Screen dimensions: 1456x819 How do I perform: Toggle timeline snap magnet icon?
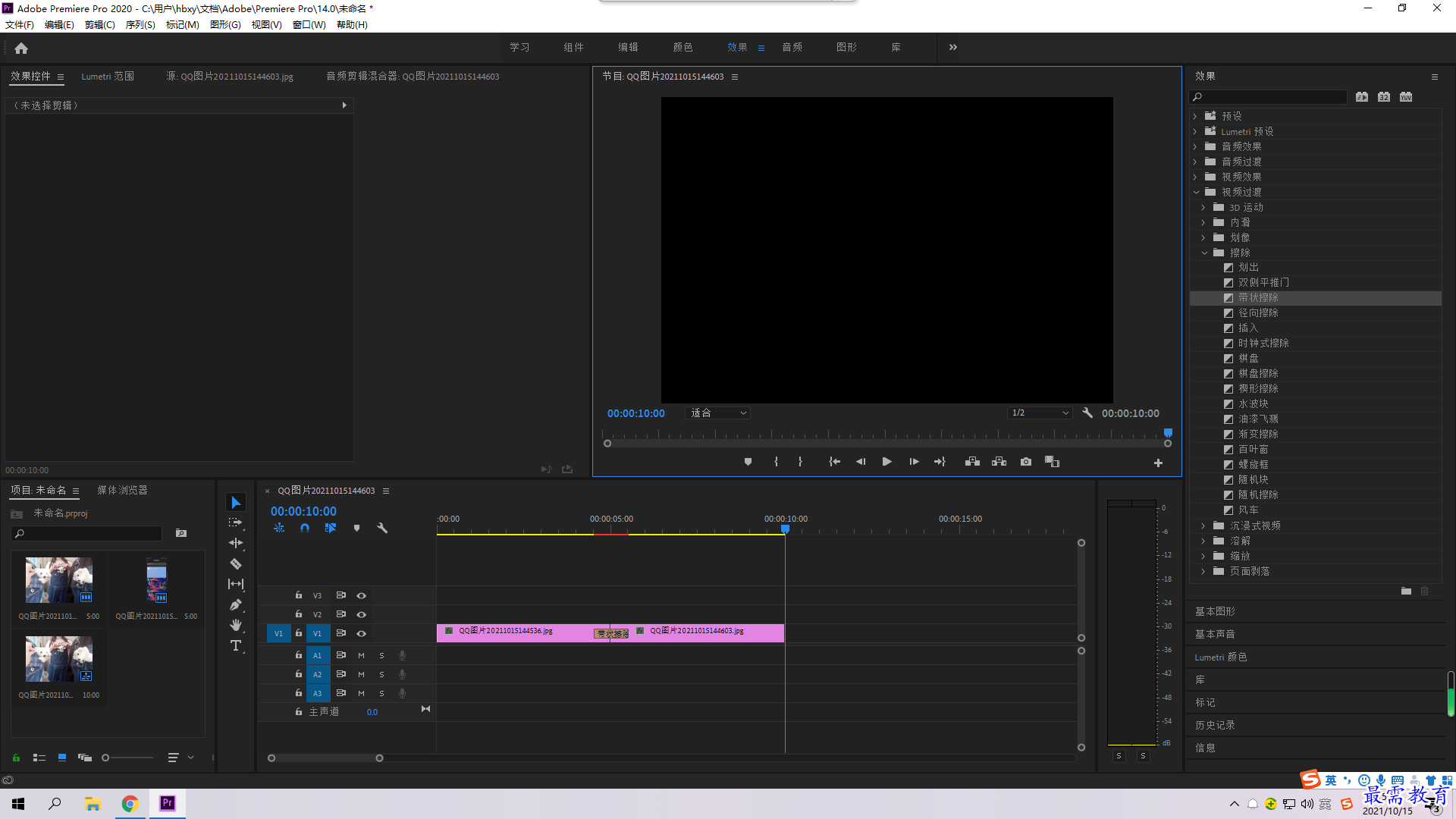[x=305, y=528]
